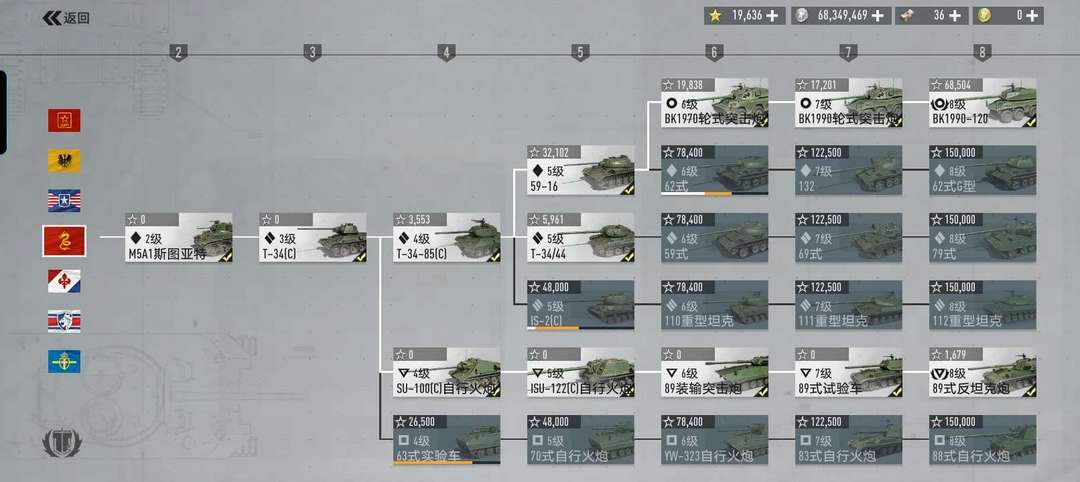This screenshot has width=1080, height=482.
Task: Open the locked 62式 tier 6 tank
Action: [x=715, y=170]
